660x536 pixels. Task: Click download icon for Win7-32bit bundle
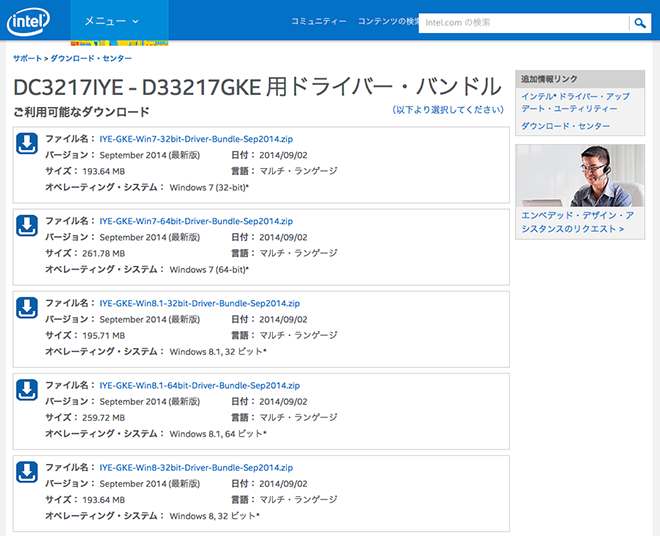coord(27,144)
